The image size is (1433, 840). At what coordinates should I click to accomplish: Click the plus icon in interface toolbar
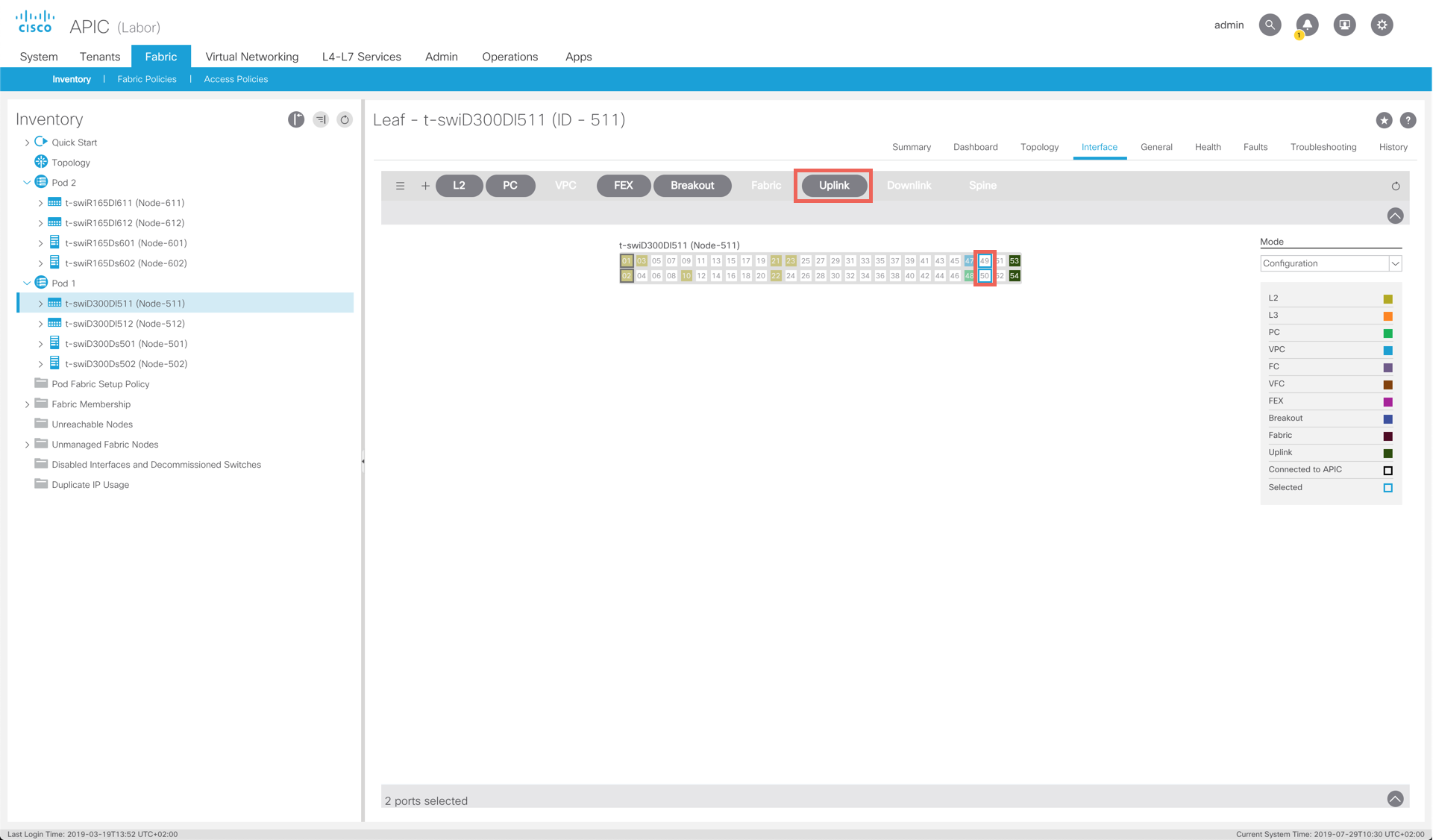(x=425, y=186)
